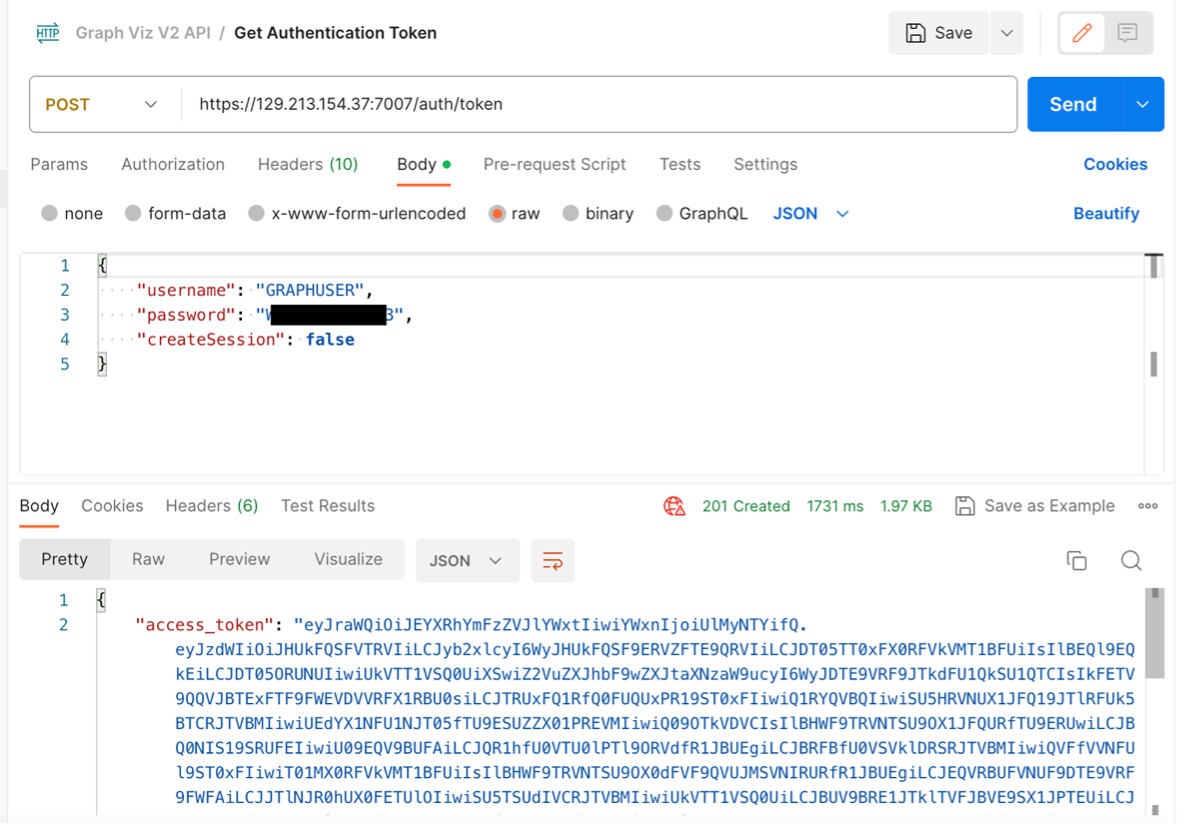
Task: Click the SSL certificate warning icon
Action: point(674,505)
